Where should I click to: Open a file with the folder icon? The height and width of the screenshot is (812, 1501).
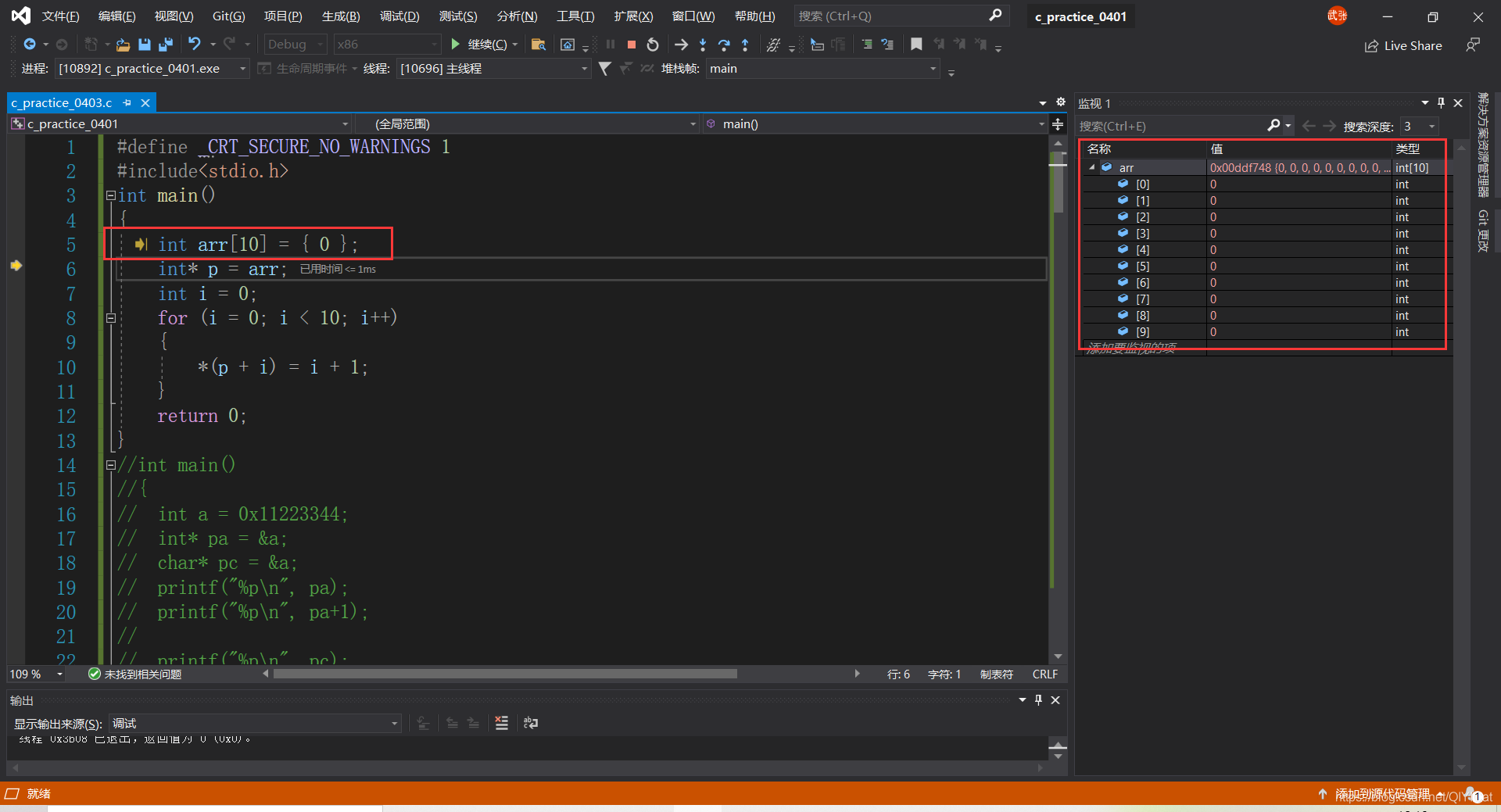pyautogui.click(x=123, y=45)
